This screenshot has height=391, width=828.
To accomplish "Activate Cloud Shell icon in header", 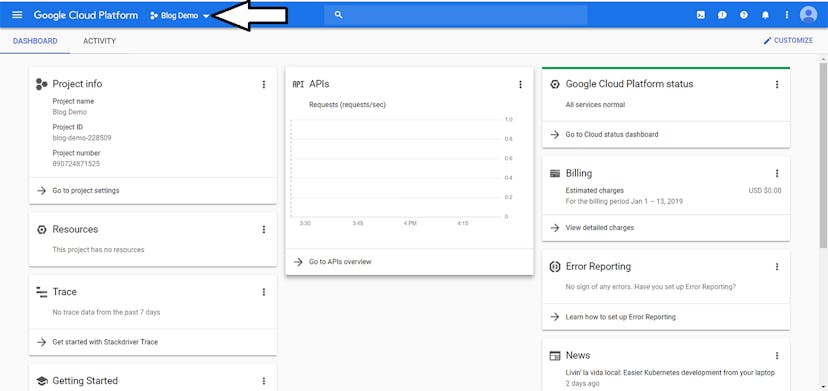I will (x=701, y=15).
